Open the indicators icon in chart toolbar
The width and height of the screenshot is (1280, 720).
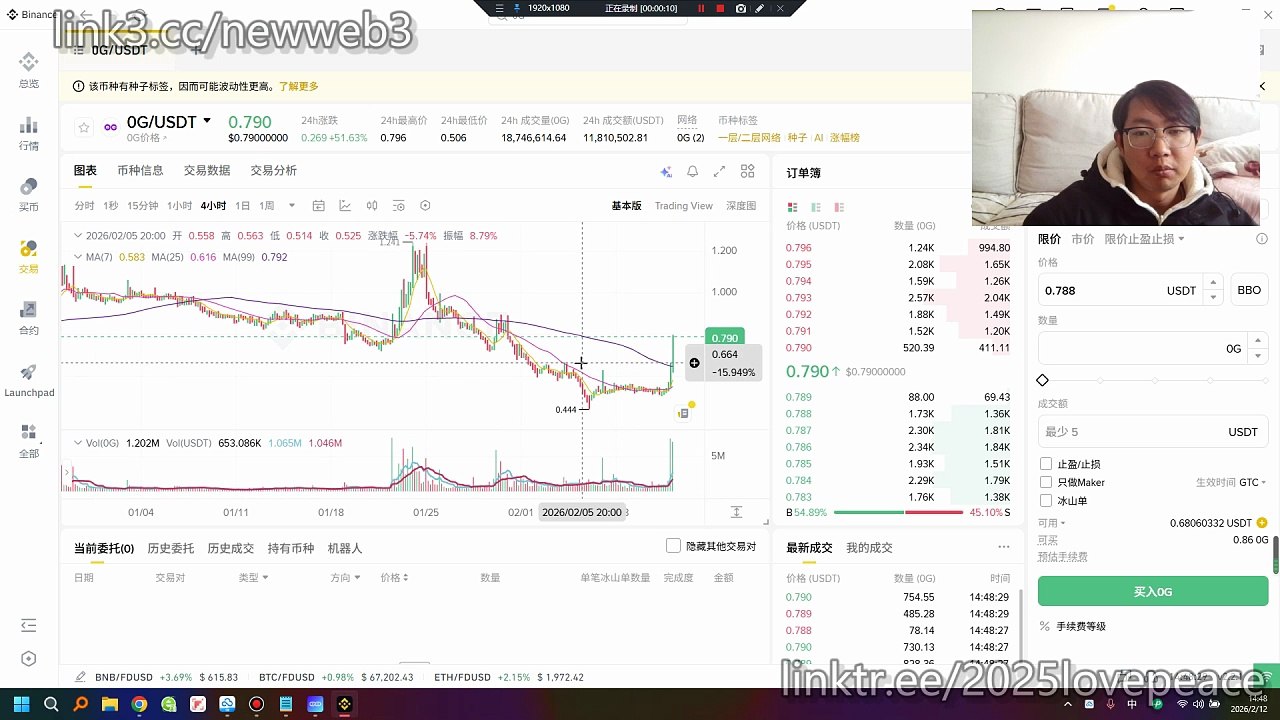(398, 206)
